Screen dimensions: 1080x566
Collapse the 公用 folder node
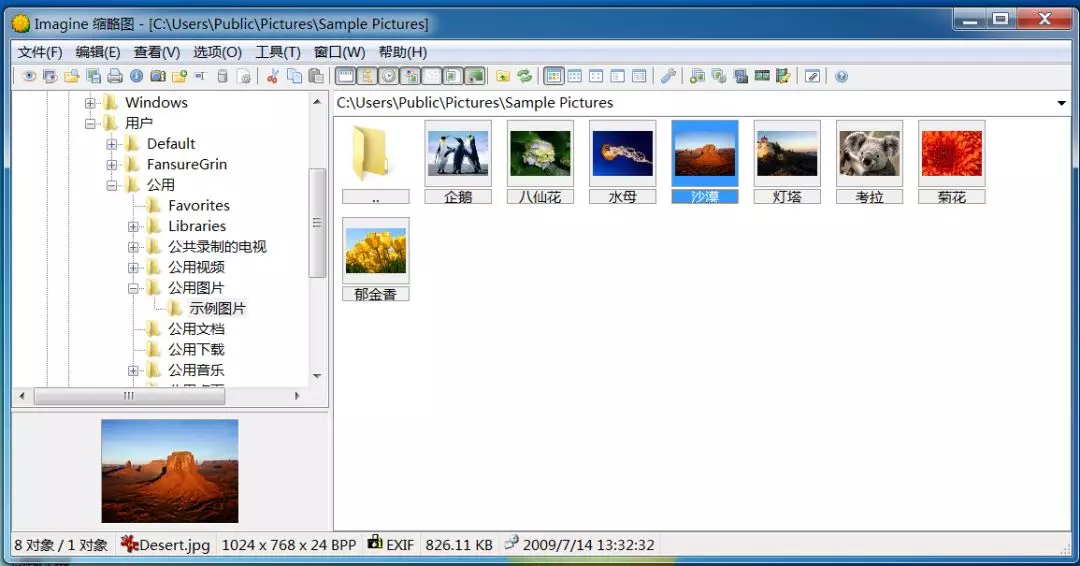click(112, 186)
